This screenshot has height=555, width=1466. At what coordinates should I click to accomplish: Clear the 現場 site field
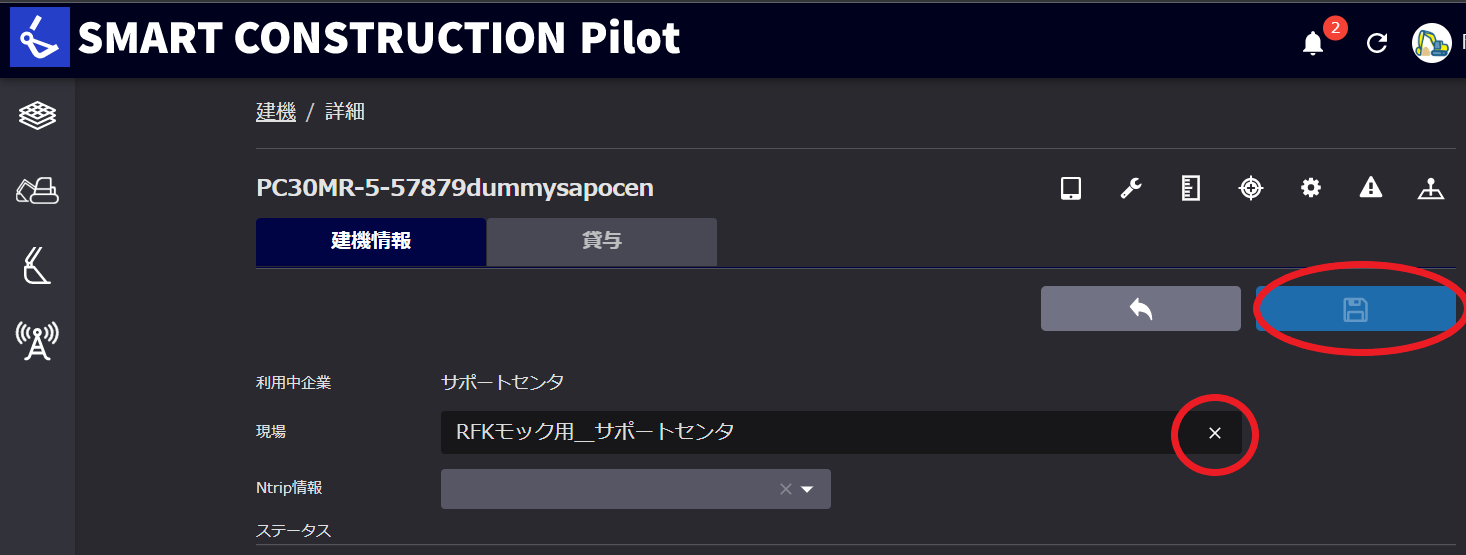click(1215, 433)
